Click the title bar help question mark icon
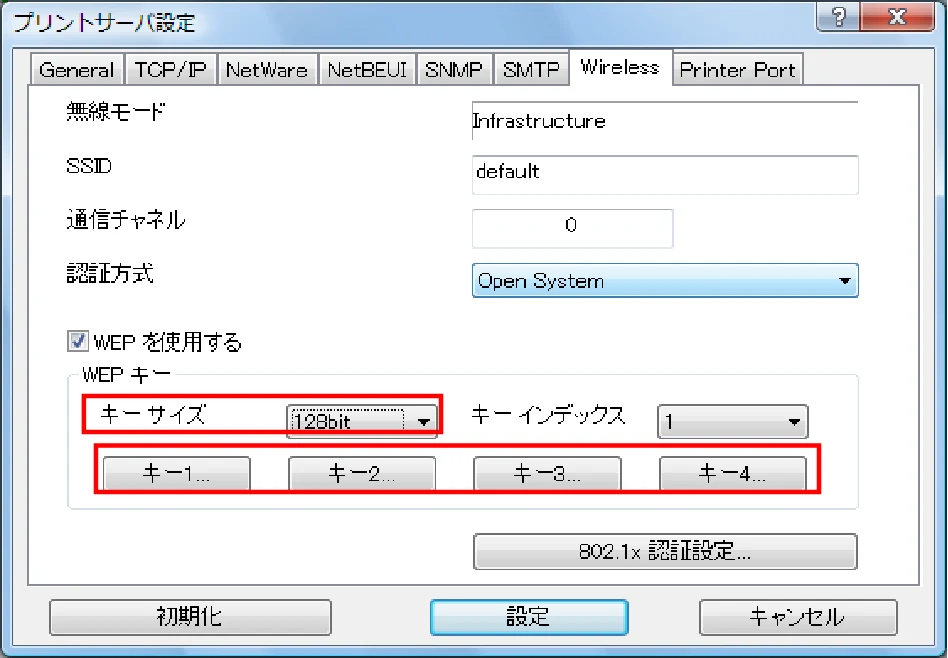948x658 pixels. [x=838, y=16]
